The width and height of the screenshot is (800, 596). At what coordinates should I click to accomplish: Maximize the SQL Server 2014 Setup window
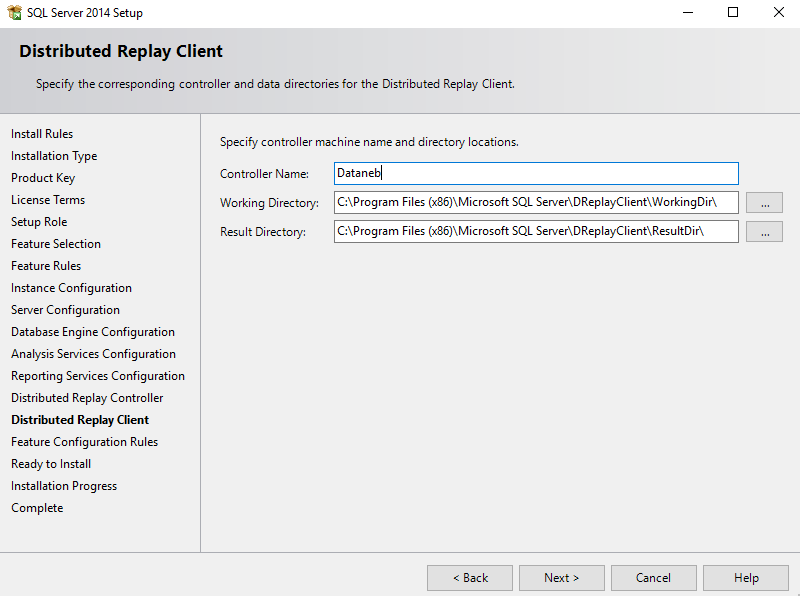coord(733,12)
